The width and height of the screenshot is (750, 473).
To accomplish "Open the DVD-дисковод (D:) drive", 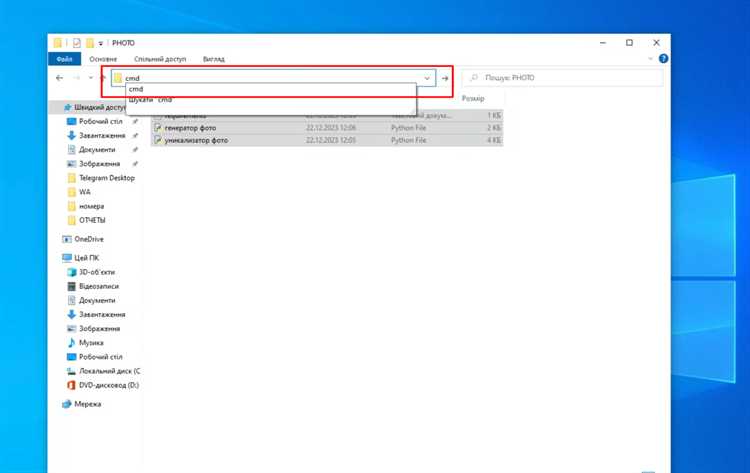I will click(109, 385).
